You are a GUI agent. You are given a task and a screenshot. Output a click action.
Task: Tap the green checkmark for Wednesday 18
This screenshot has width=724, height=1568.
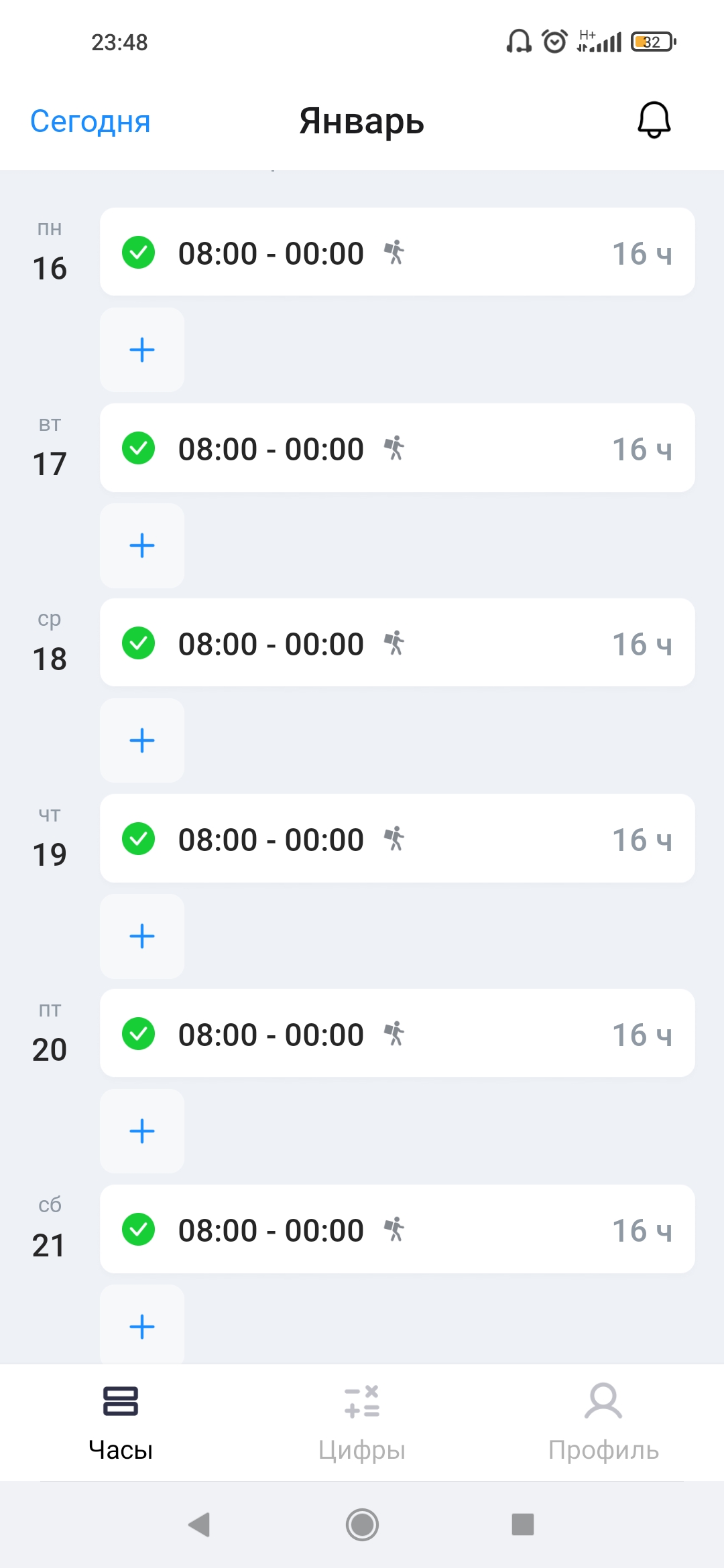point(139,643)
